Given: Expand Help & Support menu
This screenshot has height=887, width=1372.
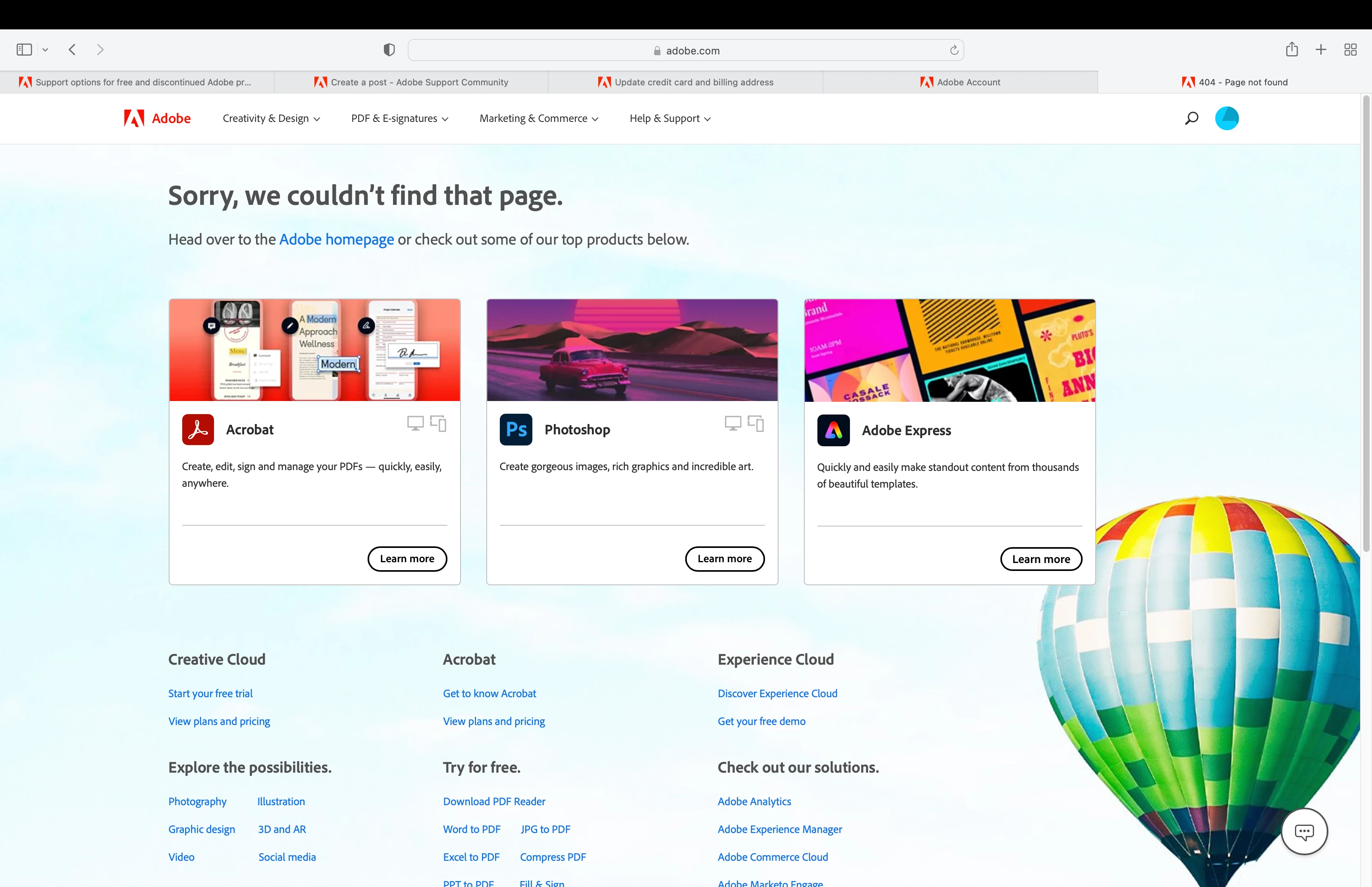Looking at the screenshot, I should coord(670,118).
